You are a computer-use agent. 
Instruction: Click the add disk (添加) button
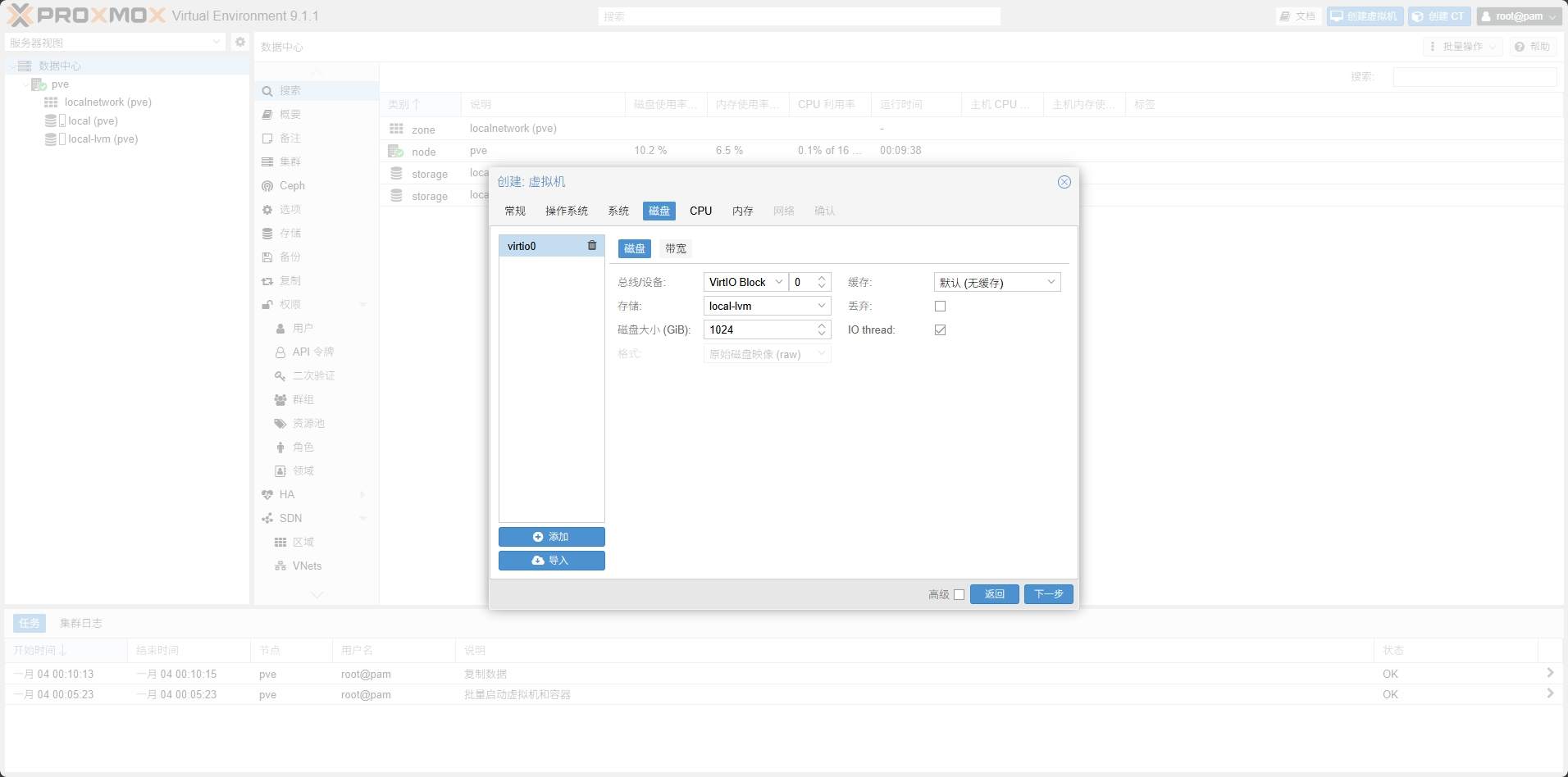click(551, 537)
